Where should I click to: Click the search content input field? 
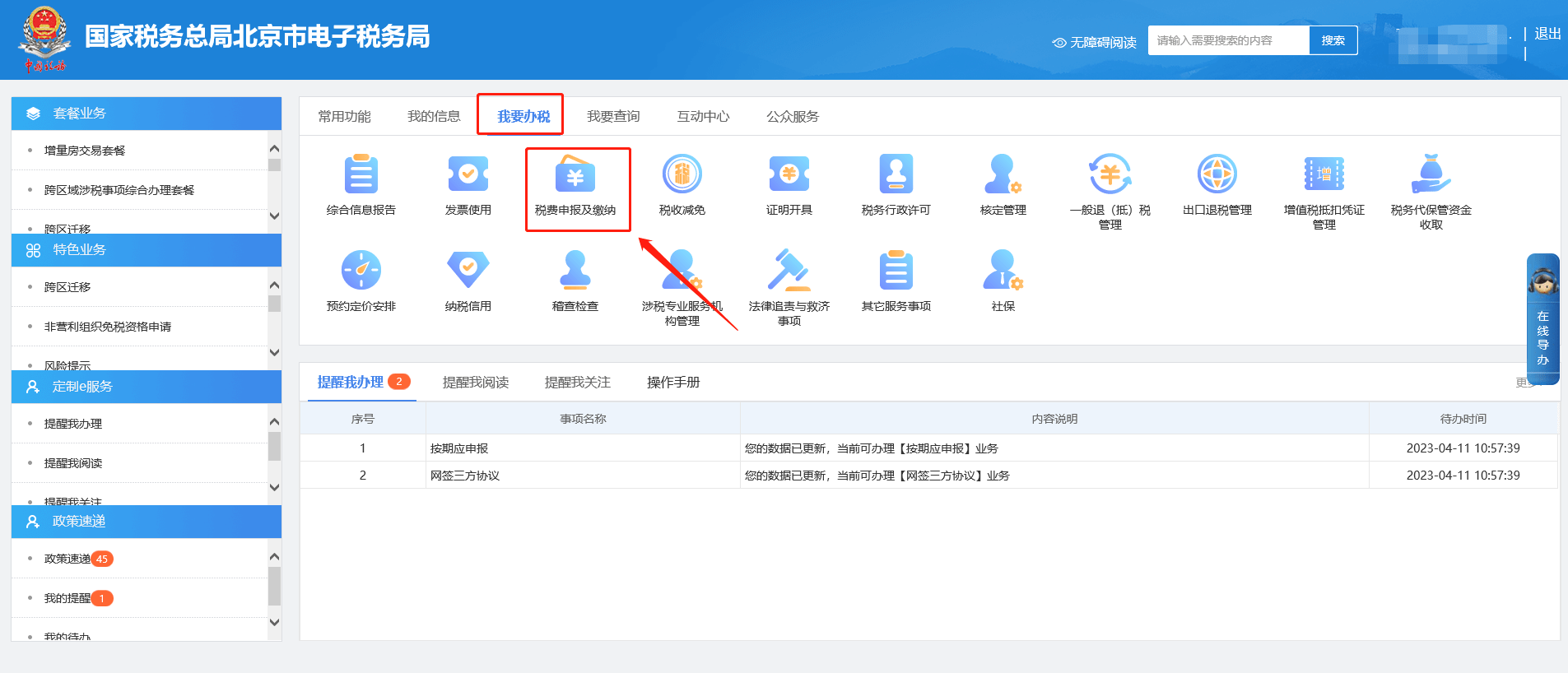[1229, 40]
